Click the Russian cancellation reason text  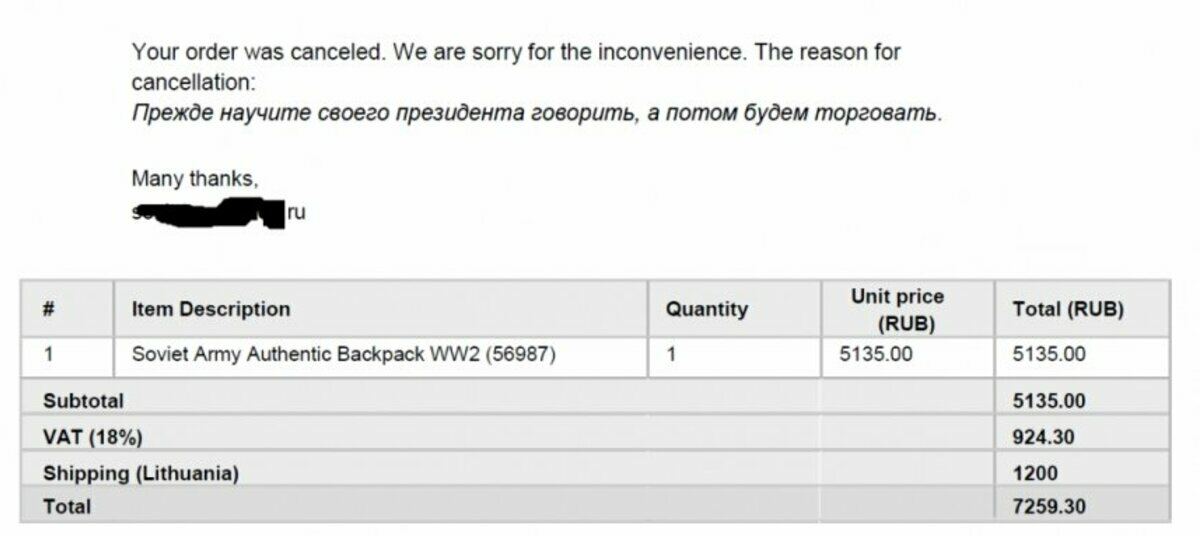(537, 113)
